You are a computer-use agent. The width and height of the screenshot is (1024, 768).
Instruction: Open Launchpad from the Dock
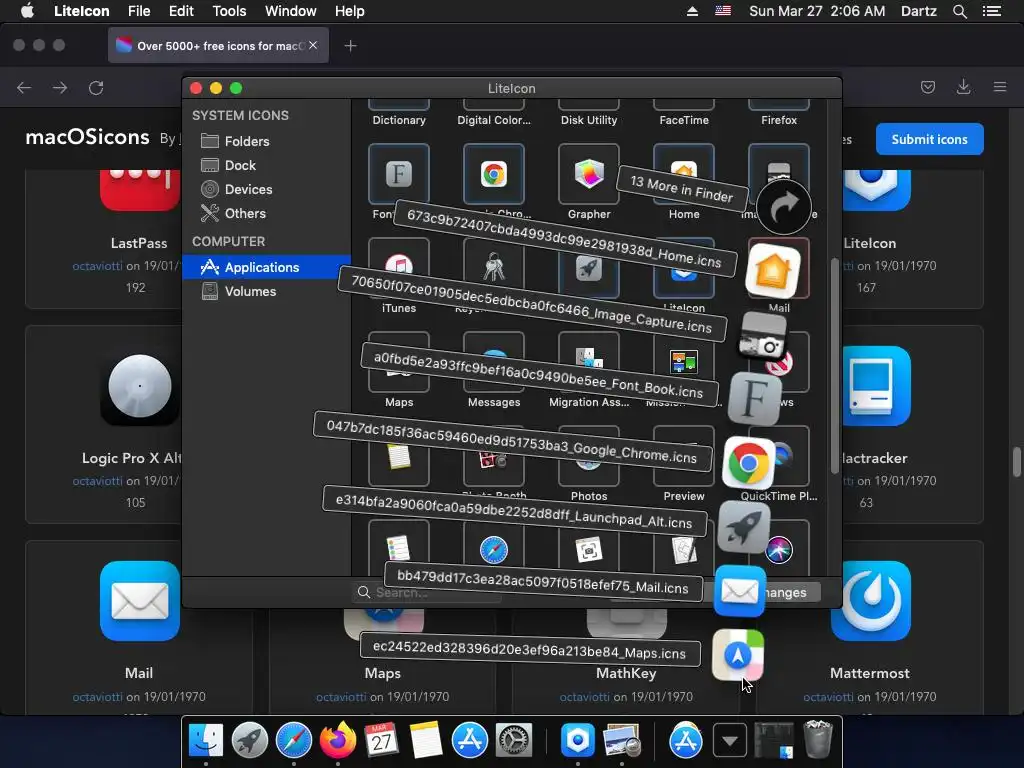pos(249,741)
